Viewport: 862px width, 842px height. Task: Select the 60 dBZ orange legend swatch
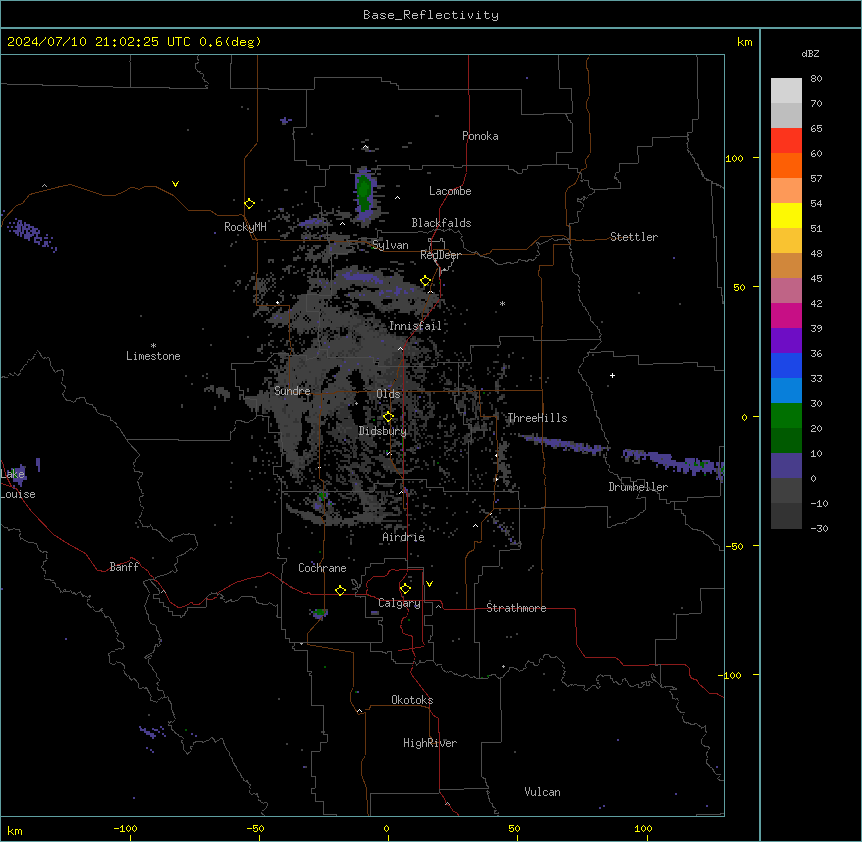[x=786, y=165]
